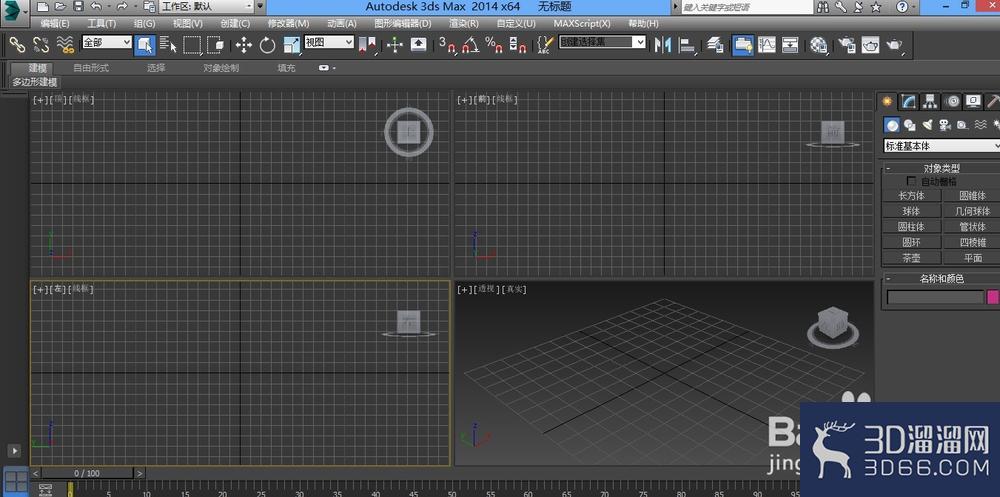Toggle the Spinner Snap icon
Viewport: 1000px width, 497px height.
pyautogui.click(x=517, y=45)
